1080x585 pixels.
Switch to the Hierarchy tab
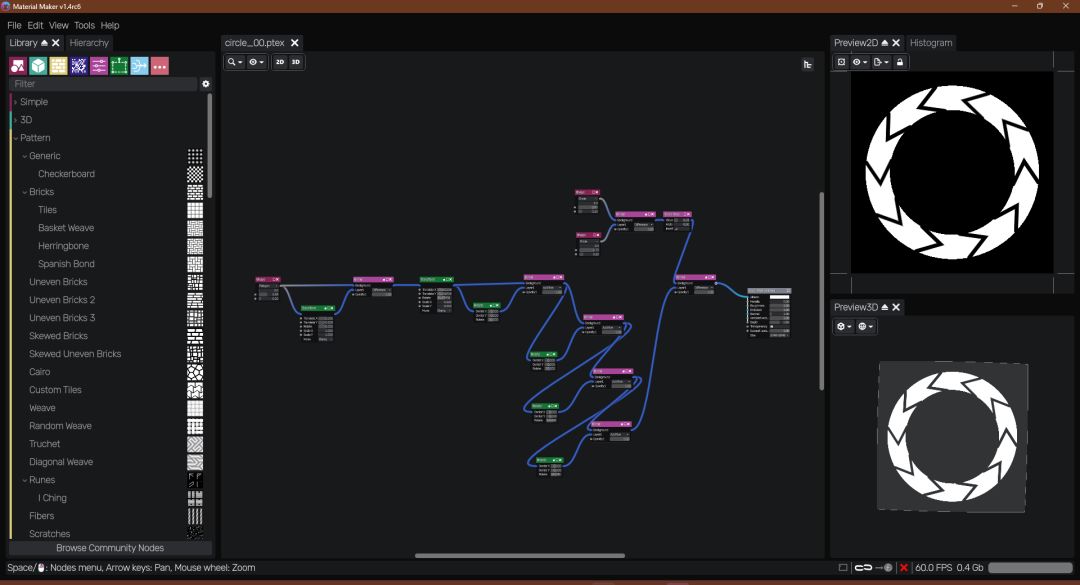[89, 43]
